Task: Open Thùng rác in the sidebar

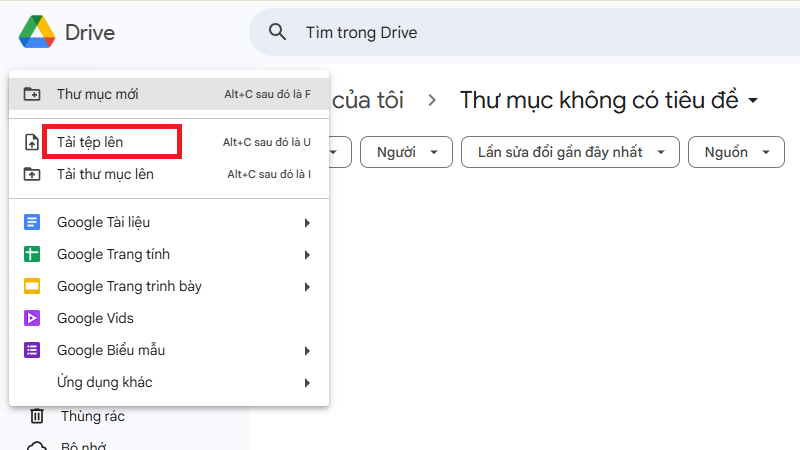Action: coord(92,416)
